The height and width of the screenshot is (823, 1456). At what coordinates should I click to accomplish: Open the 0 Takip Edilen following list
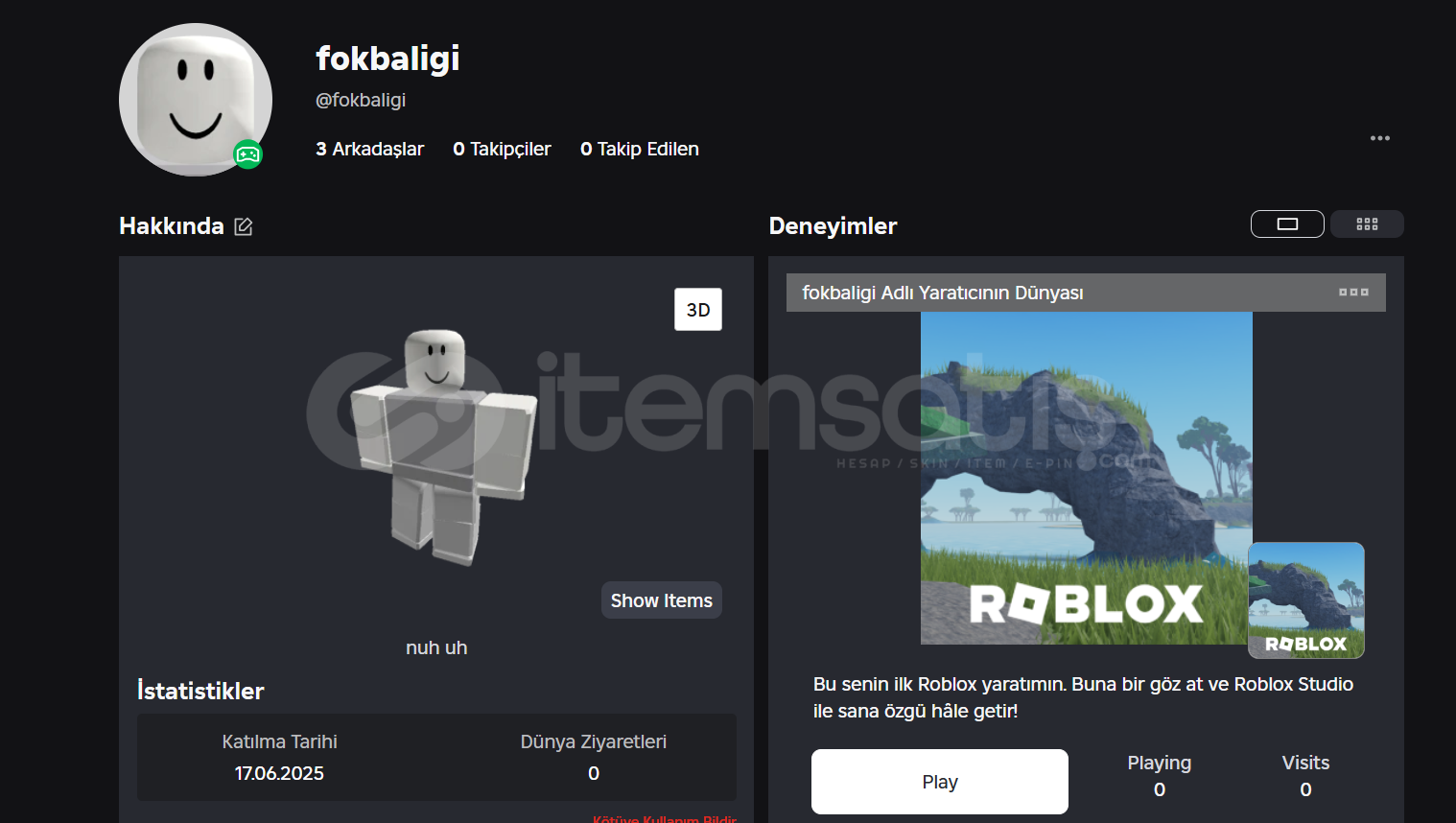(x=640, y=149)
